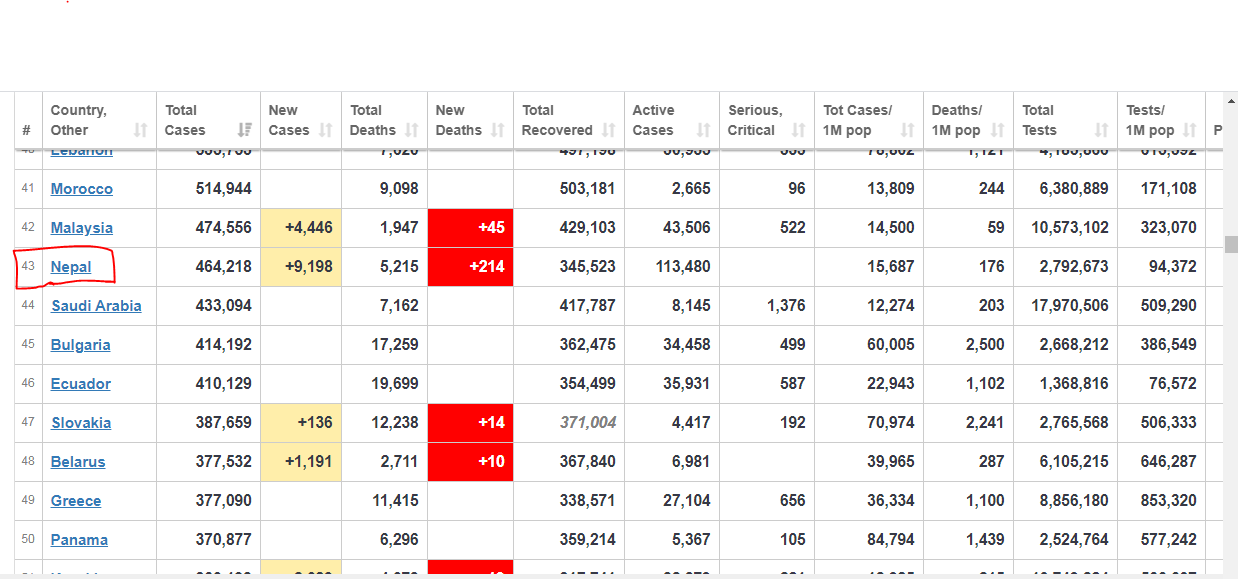Click sort arrows icon in Serious, Critical header
Viewport: 1238px width, 579px height.
tap(798, 130)
